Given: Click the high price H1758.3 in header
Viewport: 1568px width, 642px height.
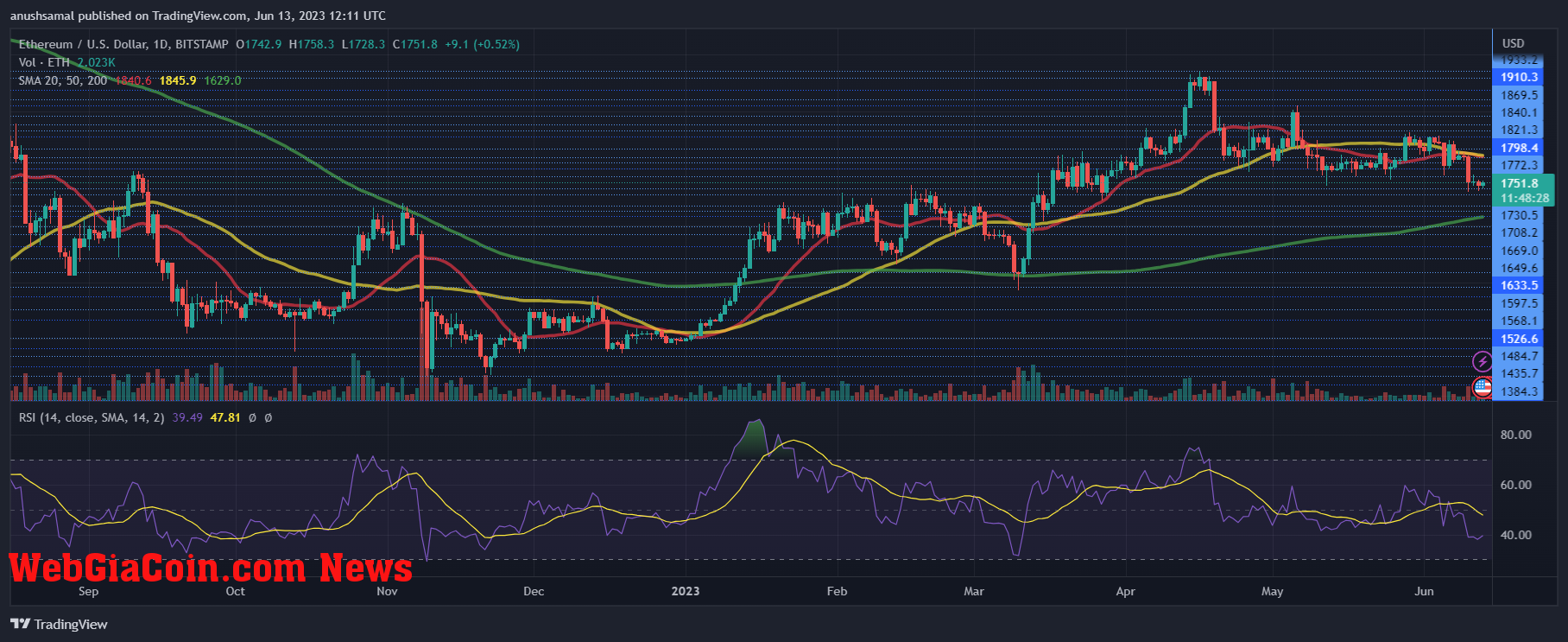Looking at the screenshot, I should point(312,44).
